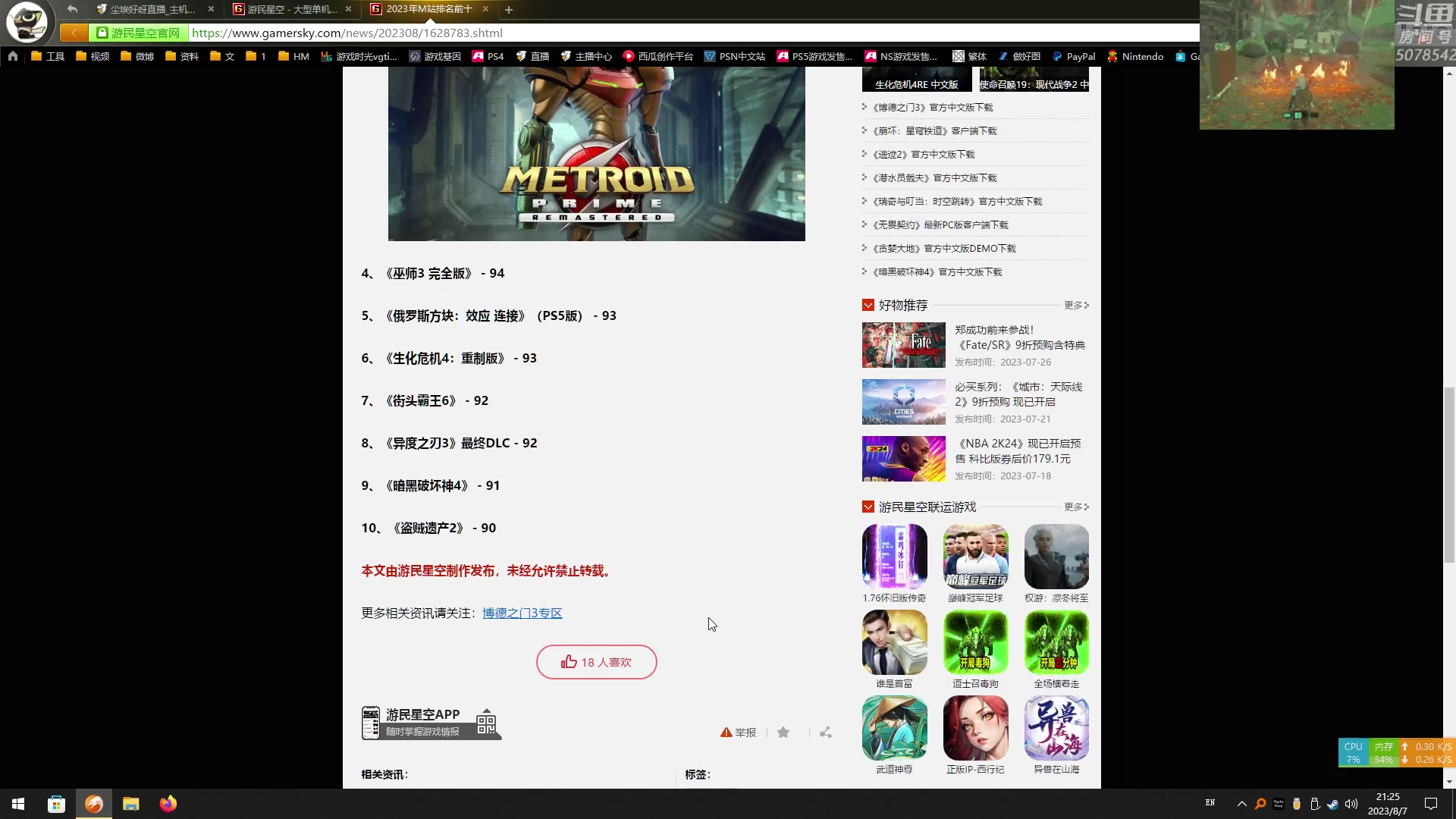The width and height of the screenshot is (1456, 819).
Task: Open the 巅峰冠军足球 game icon
Action: coord(976,557)
